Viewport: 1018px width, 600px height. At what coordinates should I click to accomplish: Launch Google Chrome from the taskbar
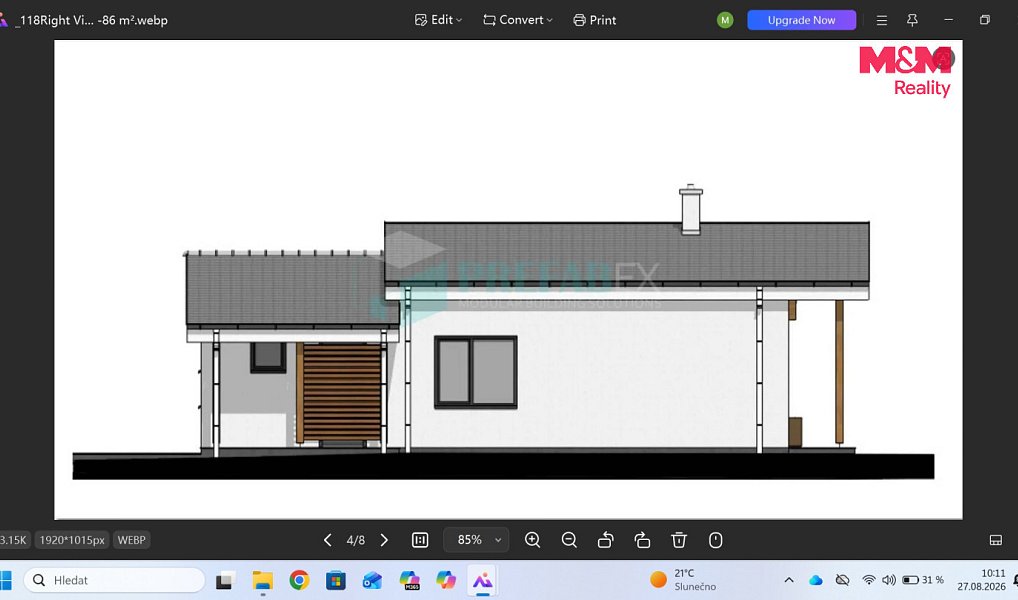(x=299, y=580)
